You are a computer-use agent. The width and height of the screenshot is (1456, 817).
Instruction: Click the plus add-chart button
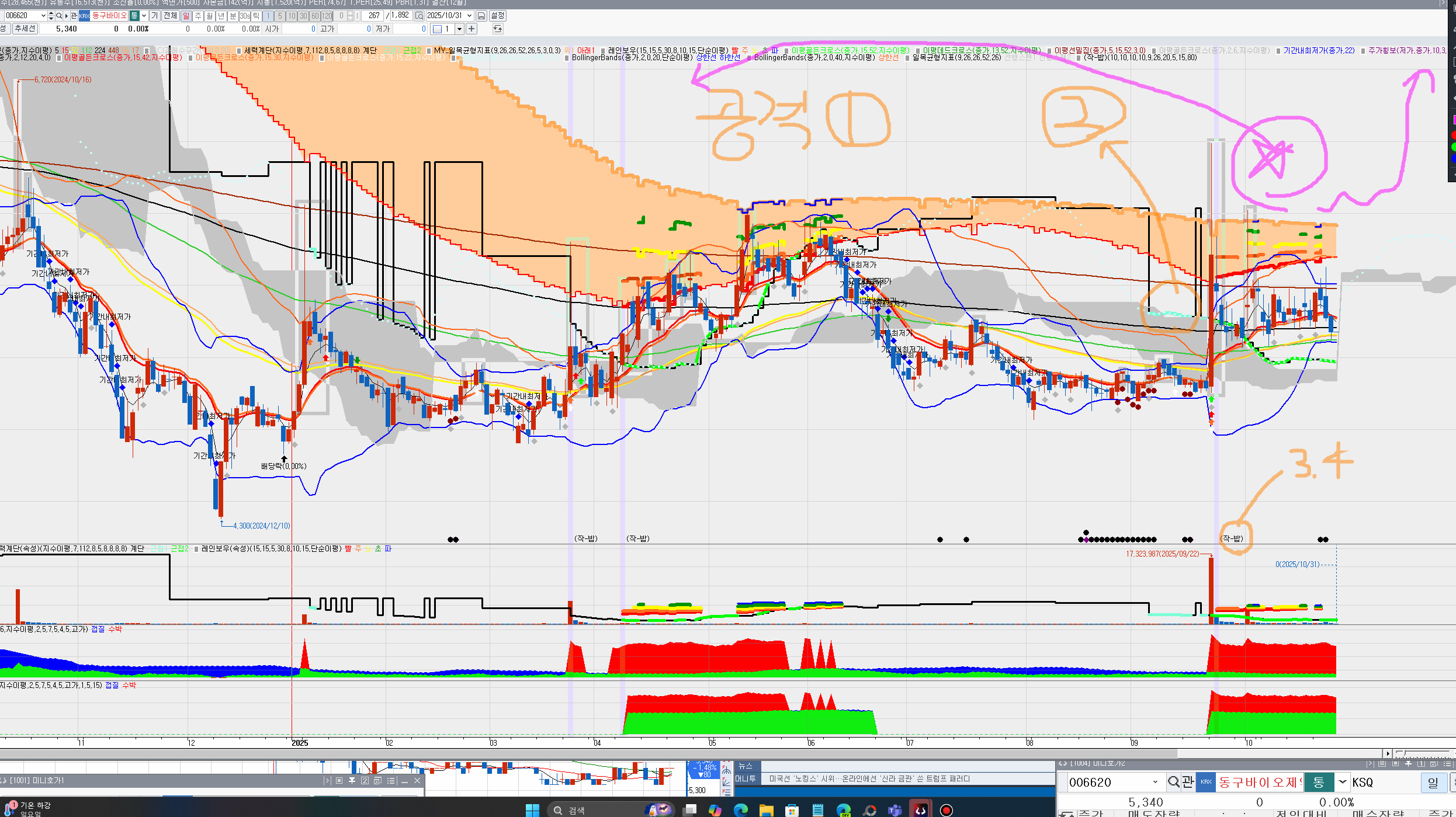coord(472,29)
